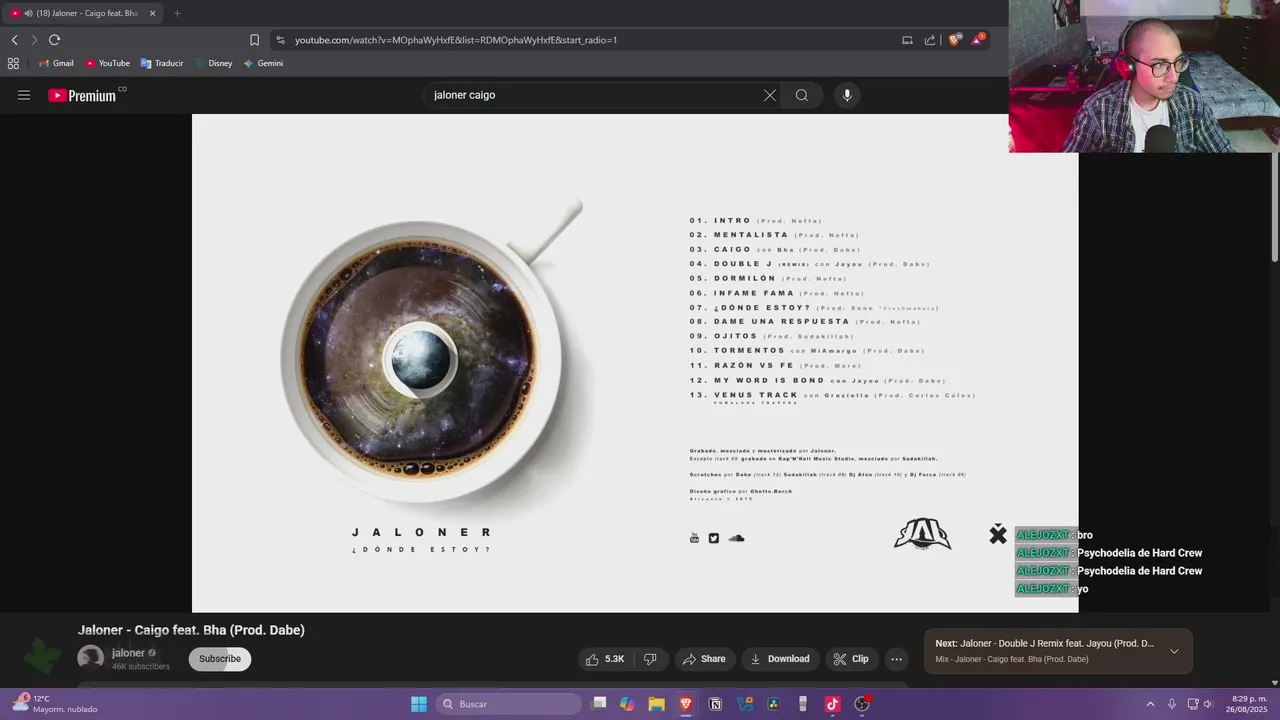Like the video with thumbs-up 5.3K
This screenshot has width=1280, height=720.
click(x=605, y=659)
